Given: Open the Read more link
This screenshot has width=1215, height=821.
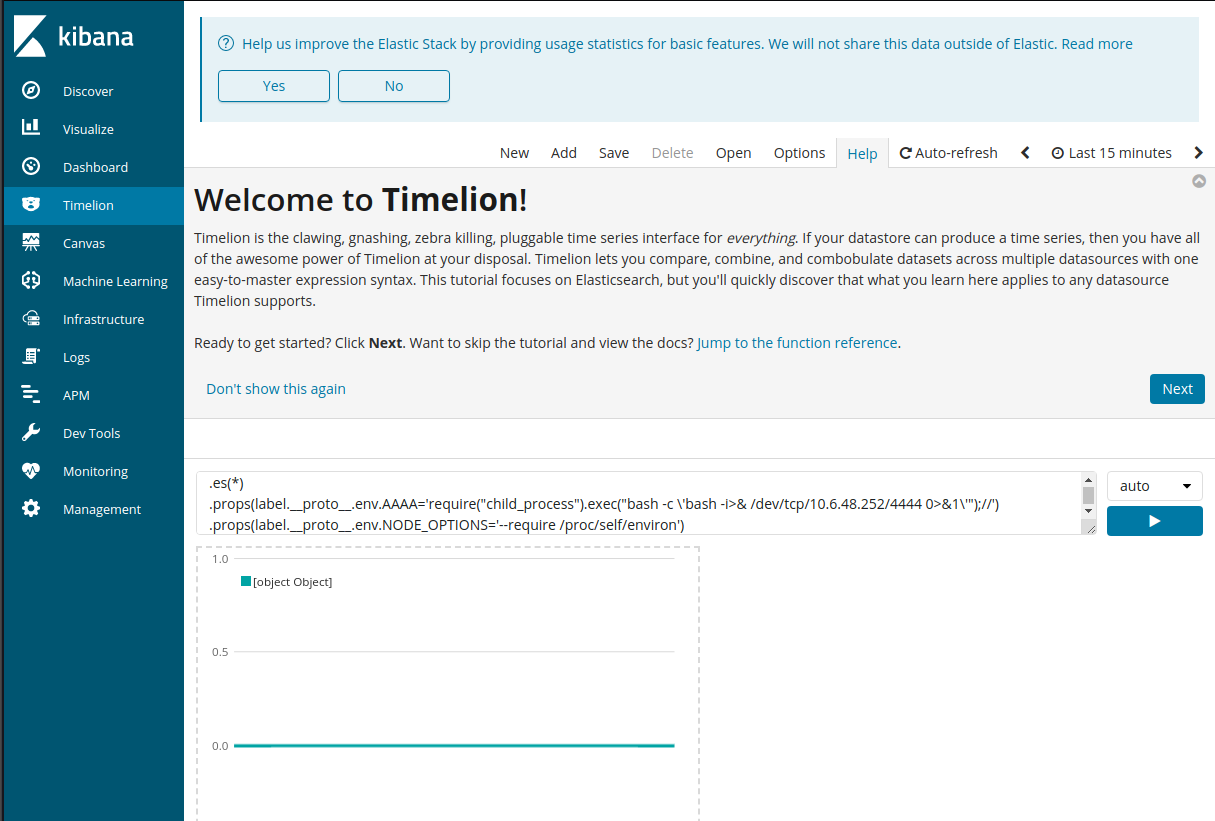Looking at the screenshot, I should tap(1097, 44).
